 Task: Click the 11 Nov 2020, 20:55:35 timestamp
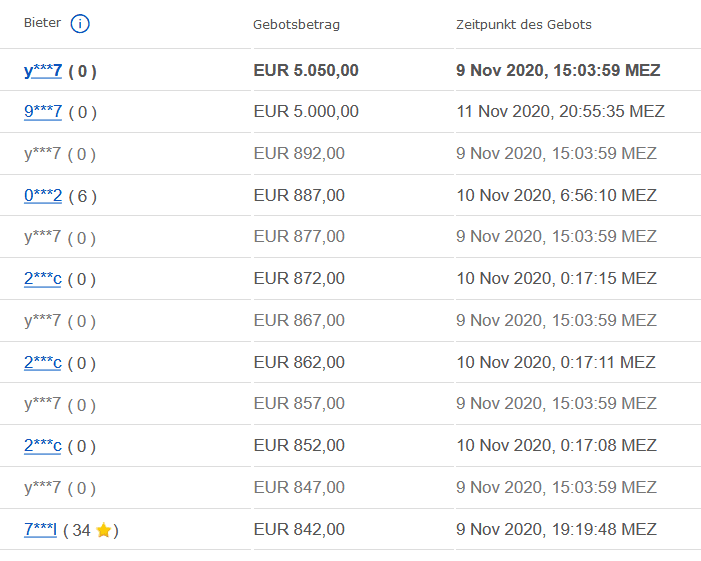[561, 112]
